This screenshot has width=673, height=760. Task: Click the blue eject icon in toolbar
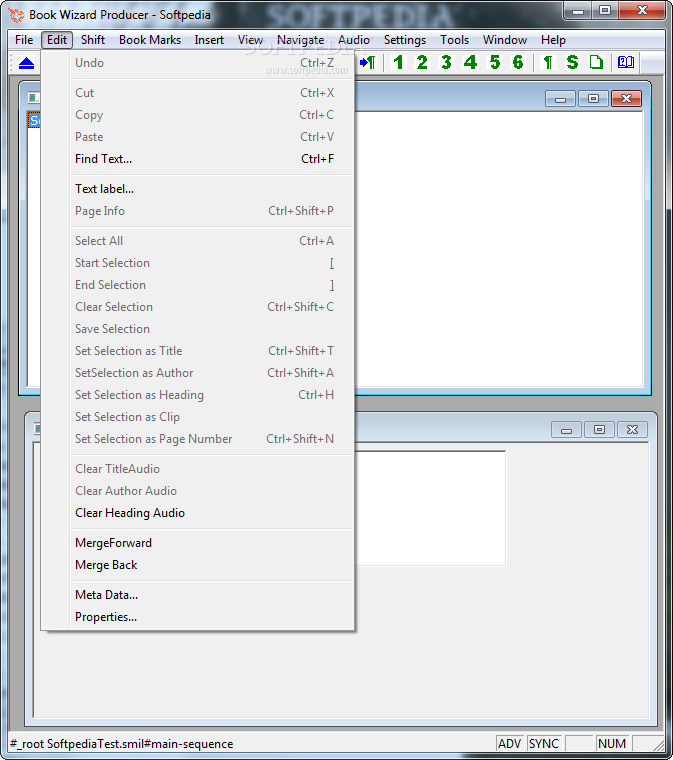[26, 63]
